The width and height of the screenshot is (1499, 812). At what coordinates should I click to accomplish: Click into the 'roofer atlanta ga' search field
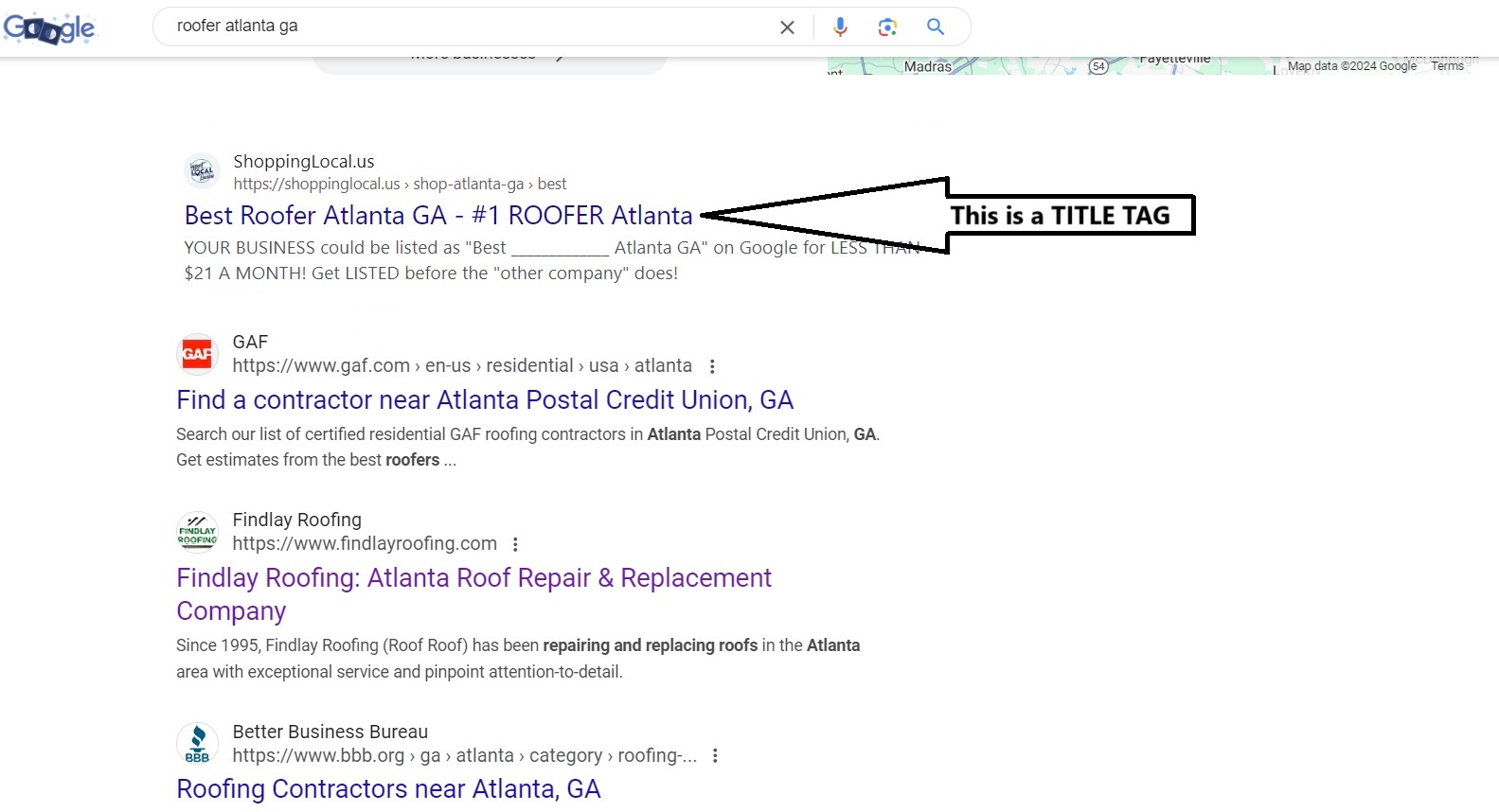[x=464, y=26]
